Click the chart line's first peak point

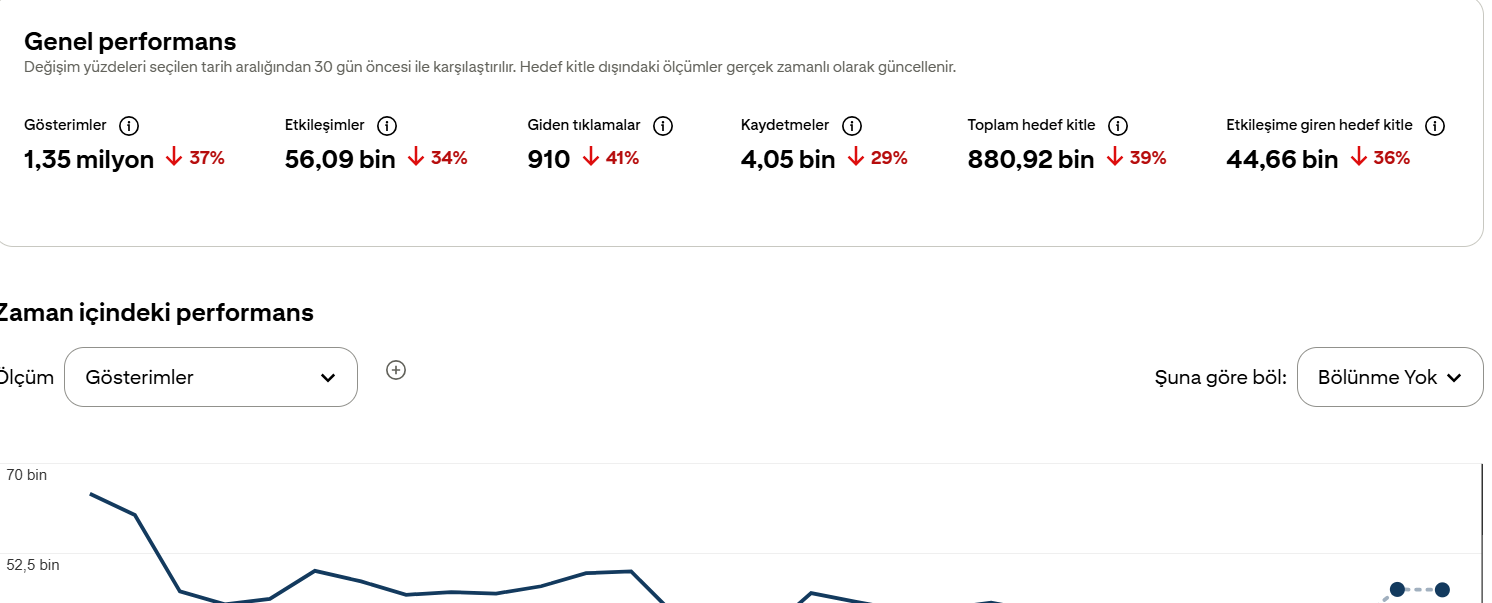tap(91, 493)
